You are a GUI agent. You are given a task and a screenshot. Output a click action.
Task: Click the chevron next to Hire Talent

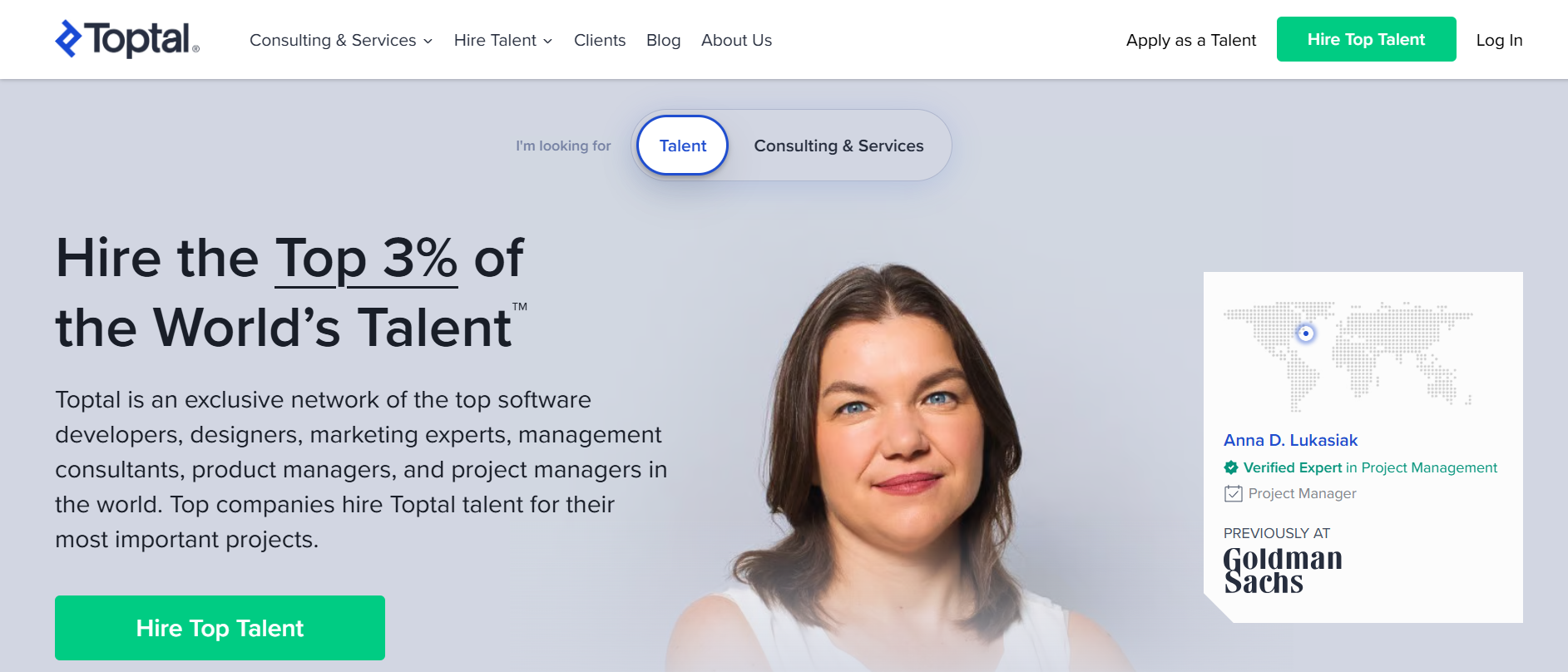click(547, 41)
